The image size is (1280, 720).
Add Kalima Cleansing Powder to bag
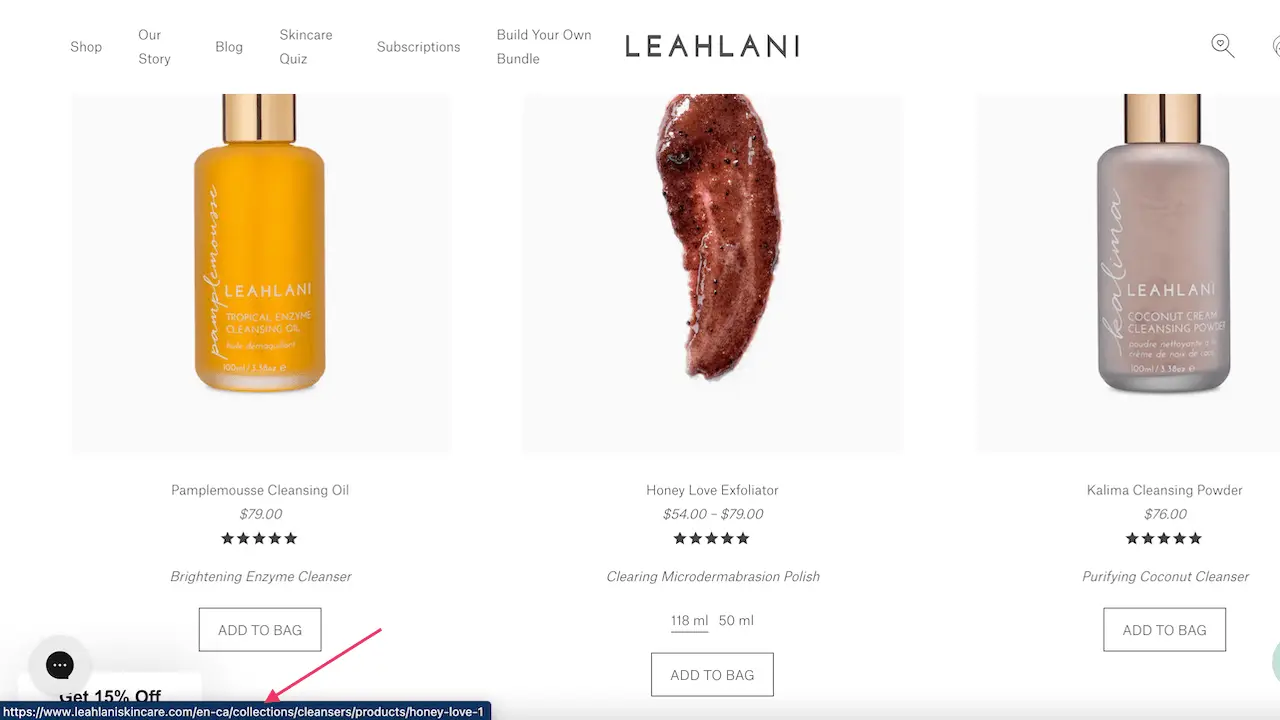(x=1164, y=629)
